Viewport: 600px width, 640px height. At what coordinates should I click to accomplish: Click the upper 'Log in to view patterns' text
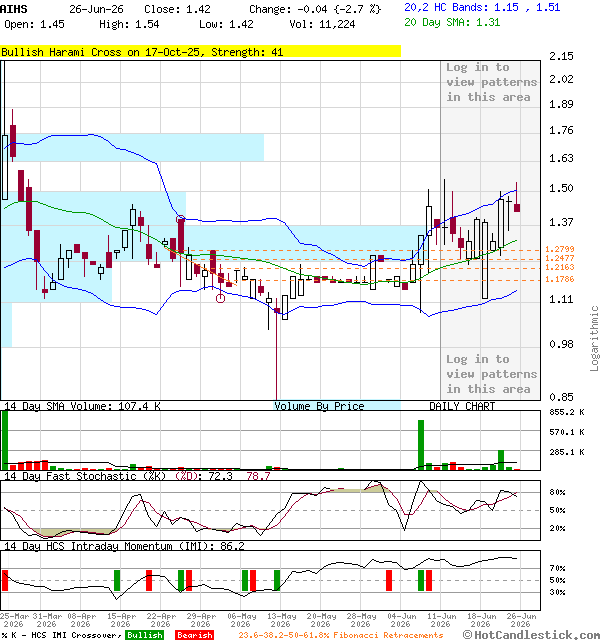[491, 82]
